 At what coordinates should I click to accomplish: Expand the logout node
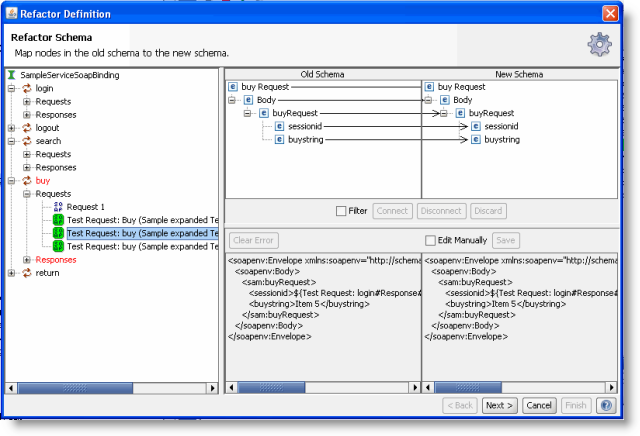pyautogui.click(x=11, y=128)
